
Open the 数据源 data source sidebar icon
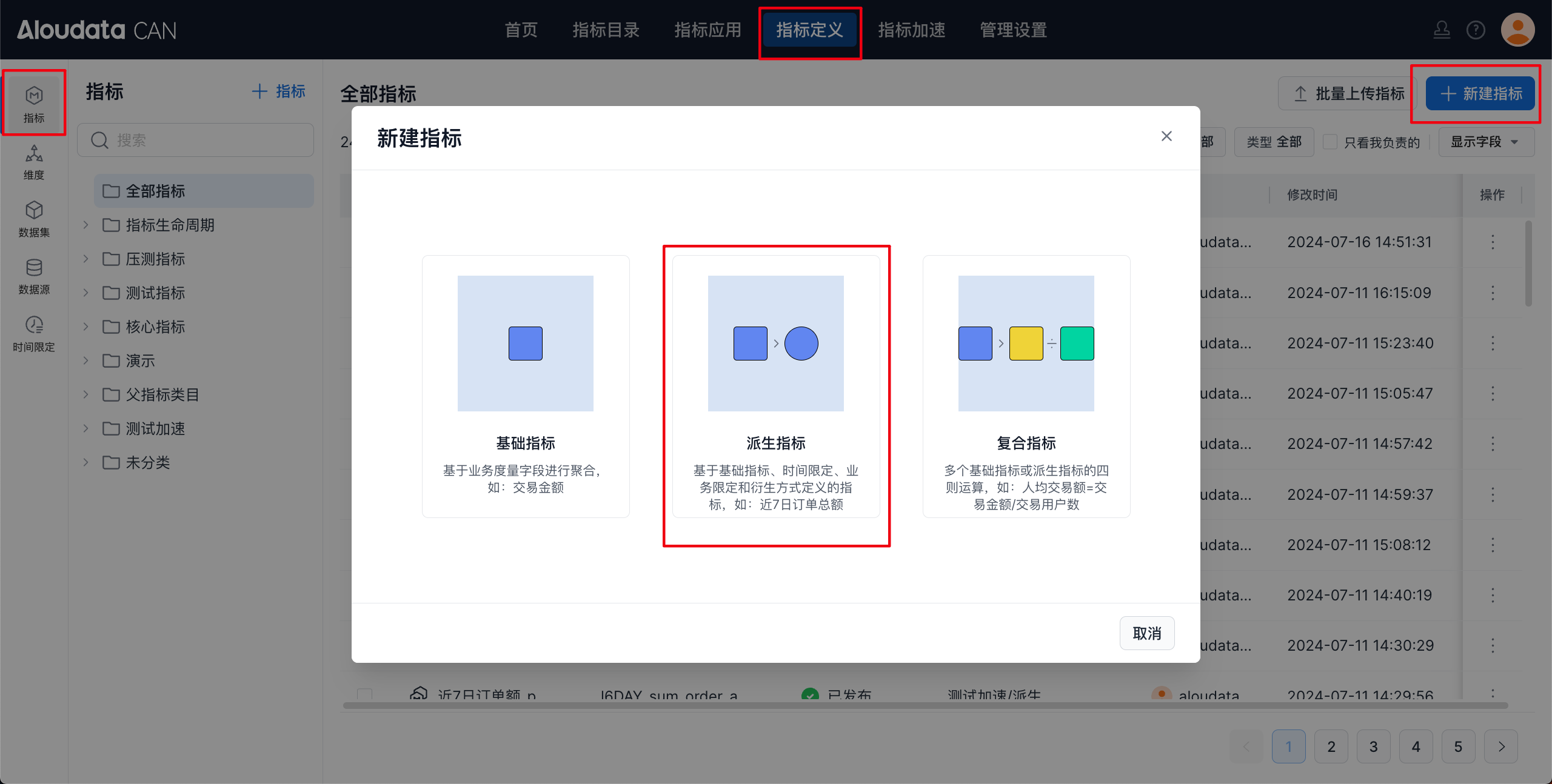[34, 276]
